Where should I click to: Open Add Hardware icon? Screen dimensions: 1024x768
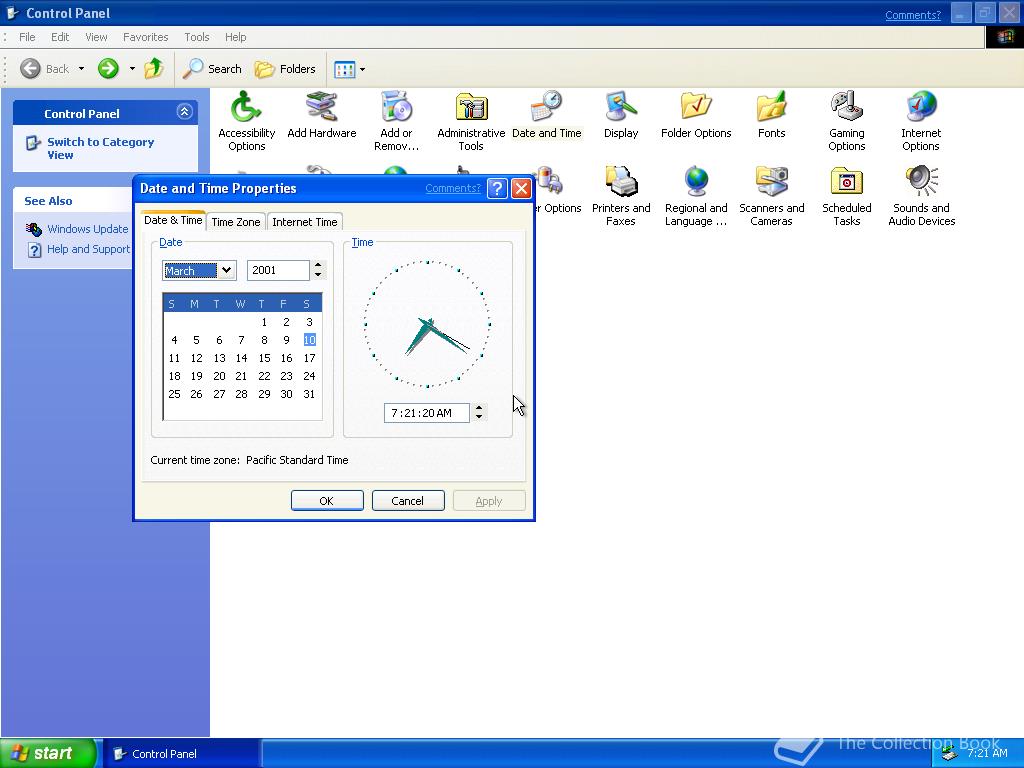tap(322, 115)
